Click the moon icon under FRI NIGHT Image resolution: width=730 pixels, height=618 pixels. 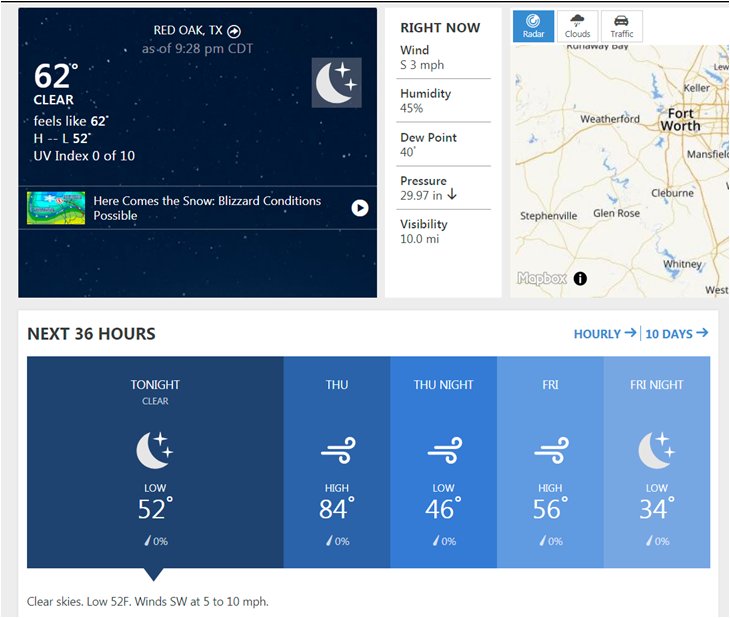click(656, 450)
